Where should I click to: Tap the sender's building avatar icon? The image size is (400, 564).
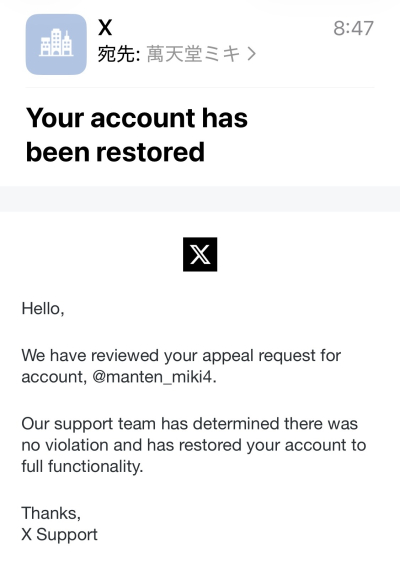pyautogui.click(x=56, y=44)
